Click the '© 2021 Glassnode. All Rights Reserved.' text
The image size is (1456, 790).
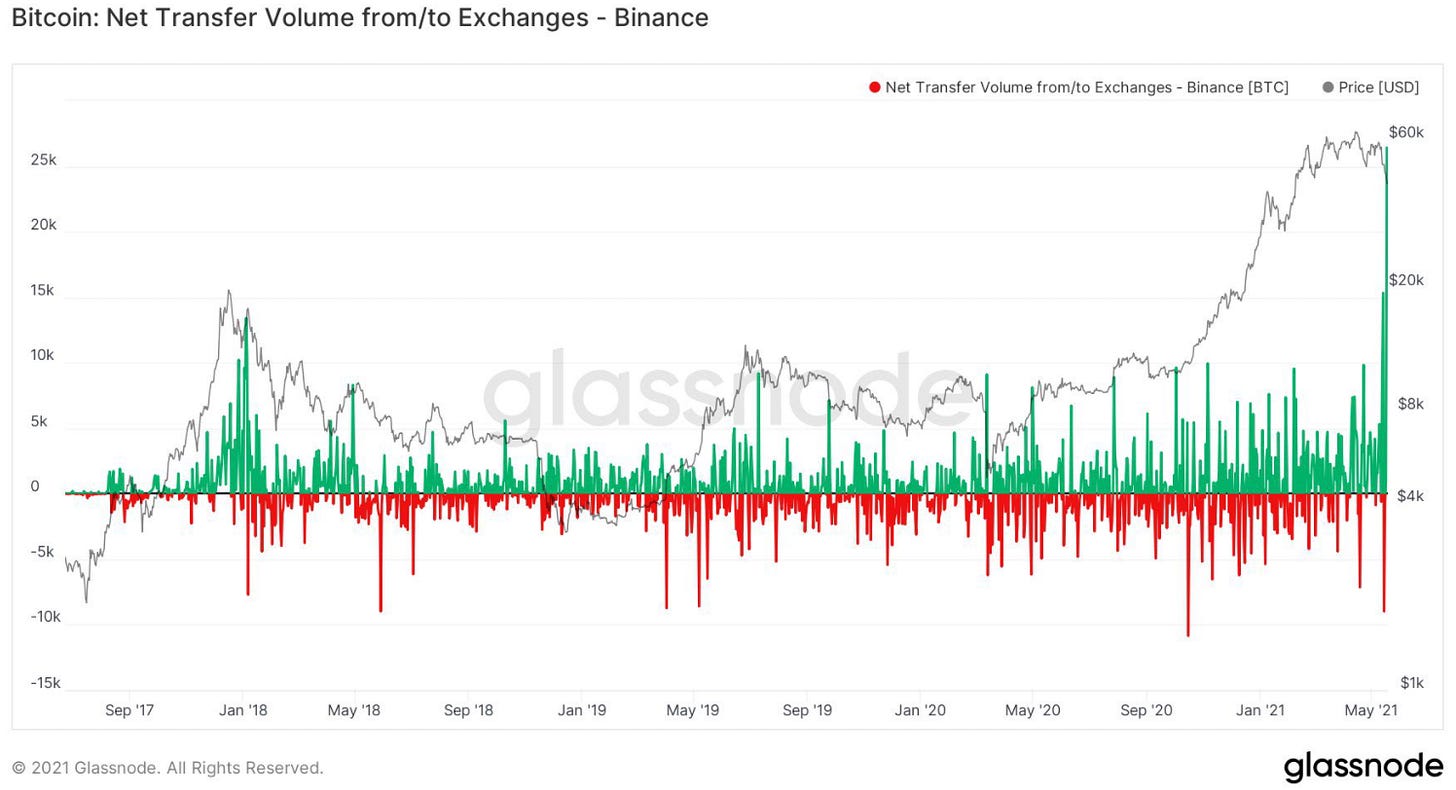[x=168, y=768]
